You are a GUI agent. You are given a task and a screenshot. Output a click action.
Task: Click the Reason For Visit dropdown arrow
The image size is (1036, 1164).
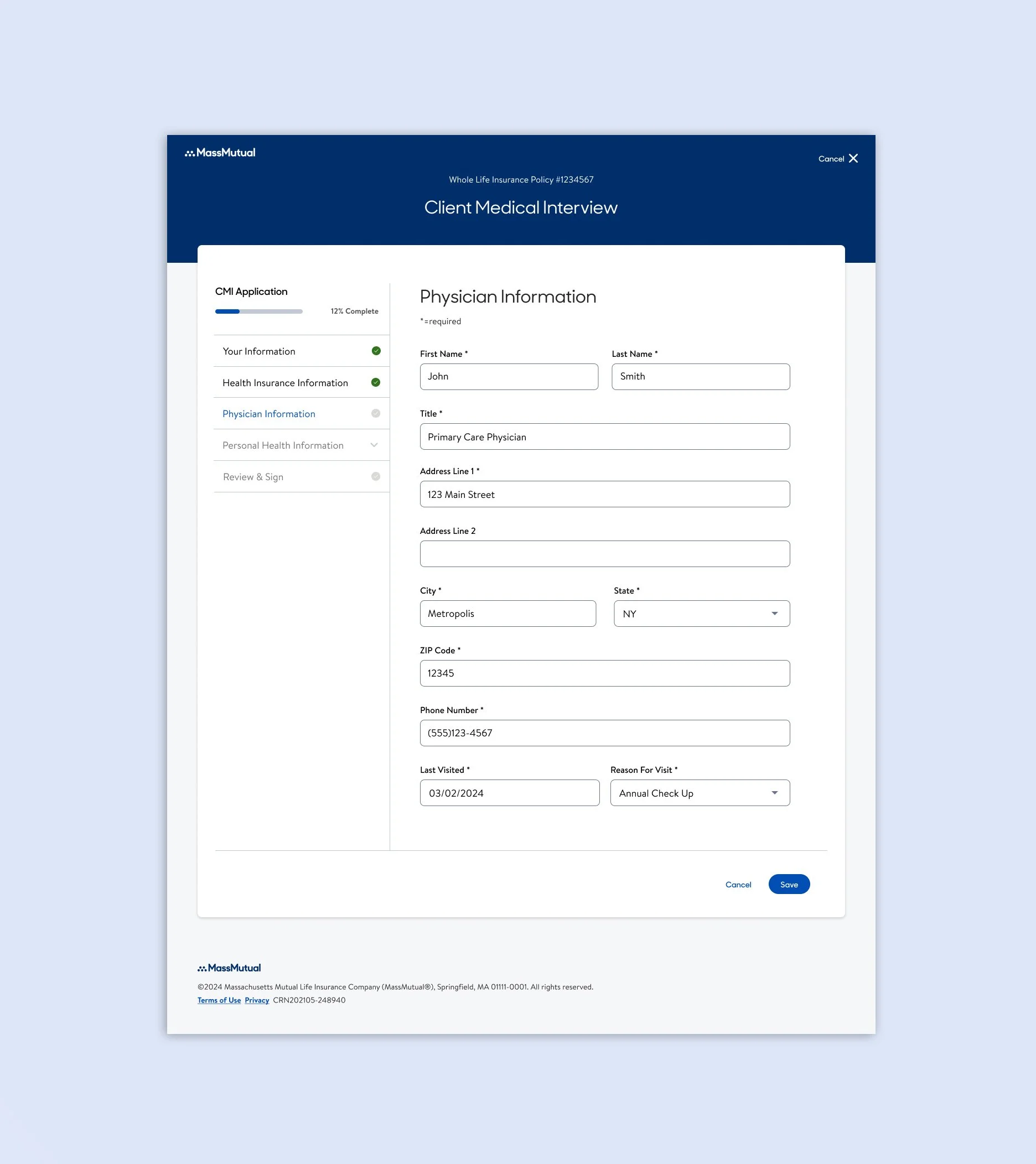(775, 793)
